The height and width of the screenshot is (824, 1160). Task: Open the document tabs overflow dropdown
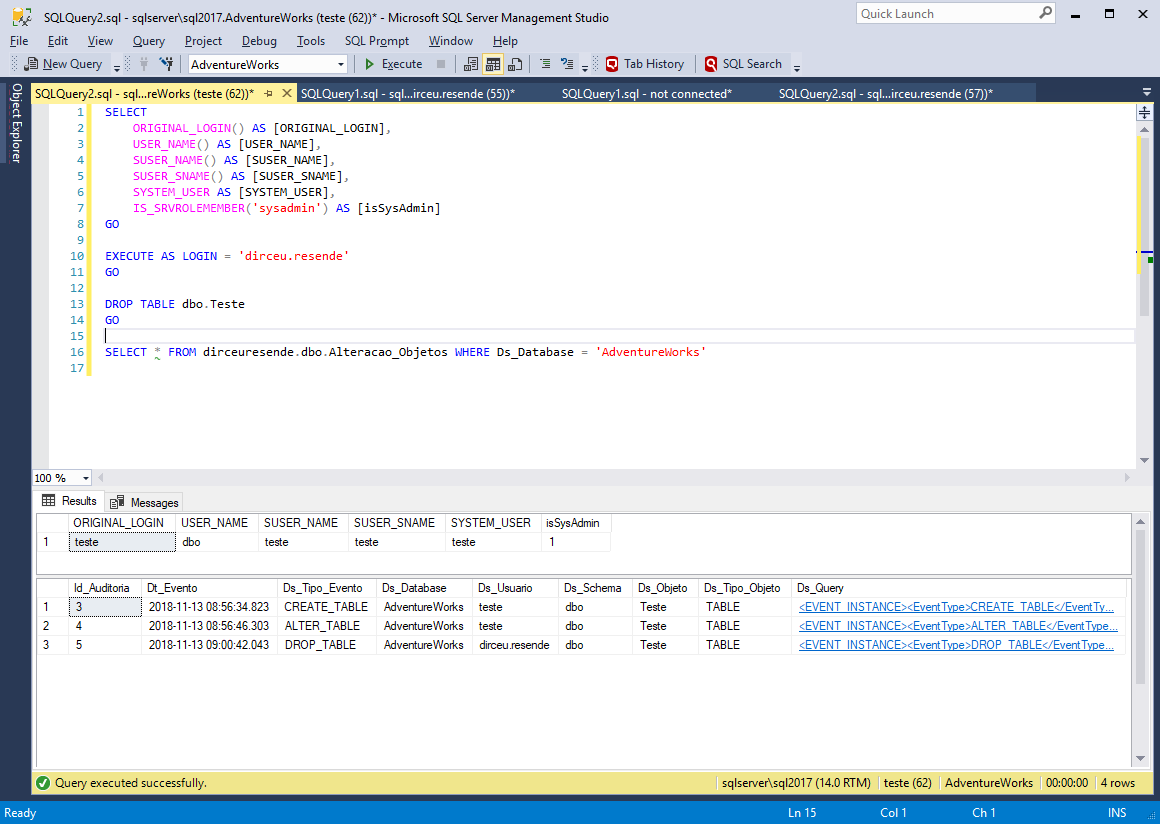1147,92
